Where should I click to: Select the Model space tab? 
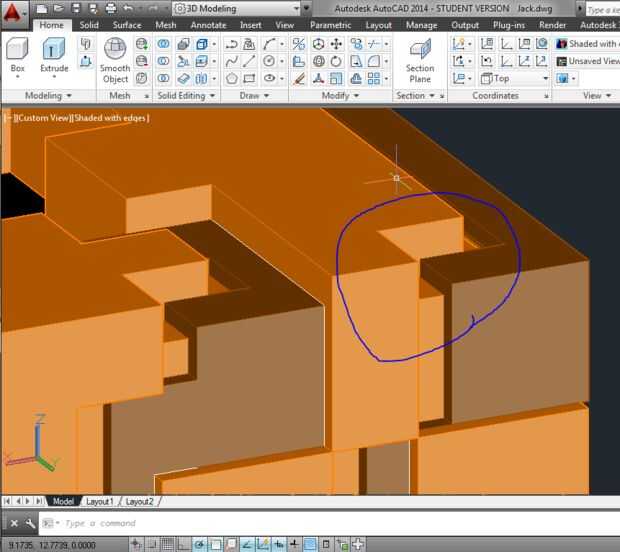click(x=63, y=501)
